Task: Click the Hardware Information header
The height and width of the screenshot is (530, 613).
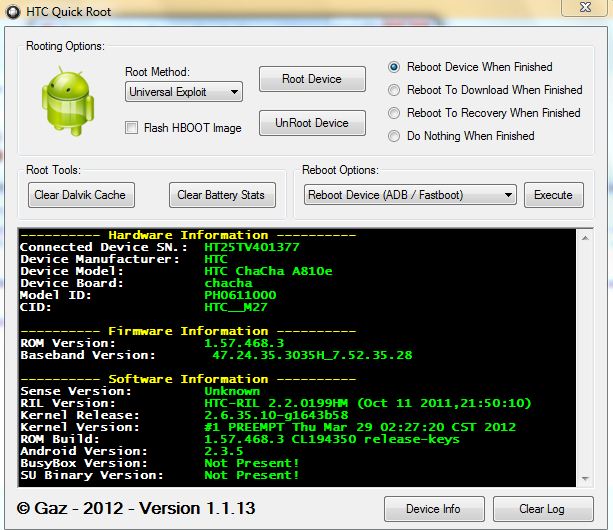Action: [x=188, y=235]
